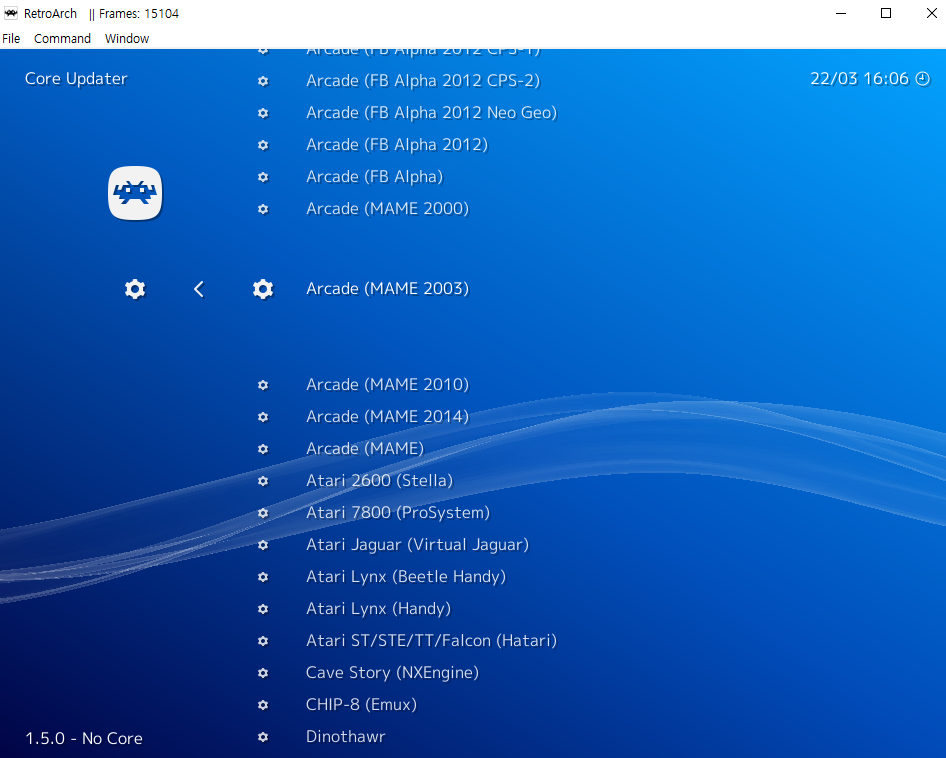Screen dimensions: 946x758
Task: Click the gear icon beside Arcade (MAME 2000)
Action: pyautogui.click(x=263, y=209)
